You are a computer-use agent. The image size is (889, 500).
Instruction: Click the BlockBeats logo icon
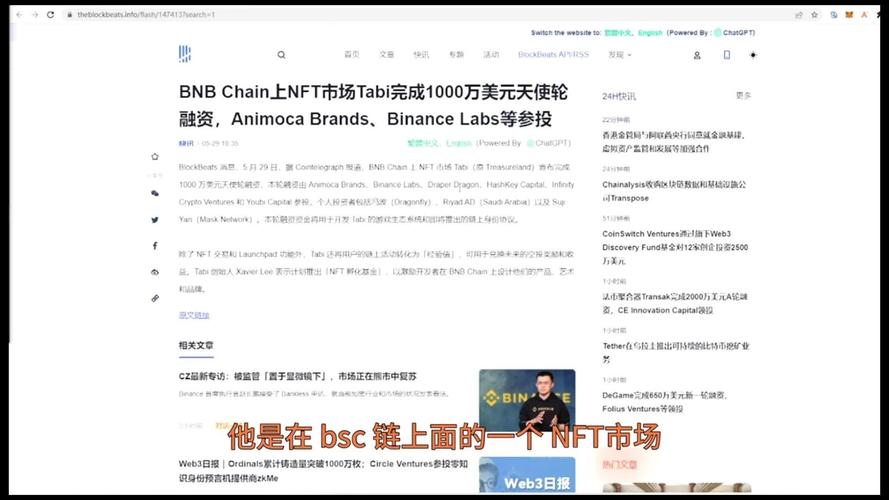[x=185, y=54]
